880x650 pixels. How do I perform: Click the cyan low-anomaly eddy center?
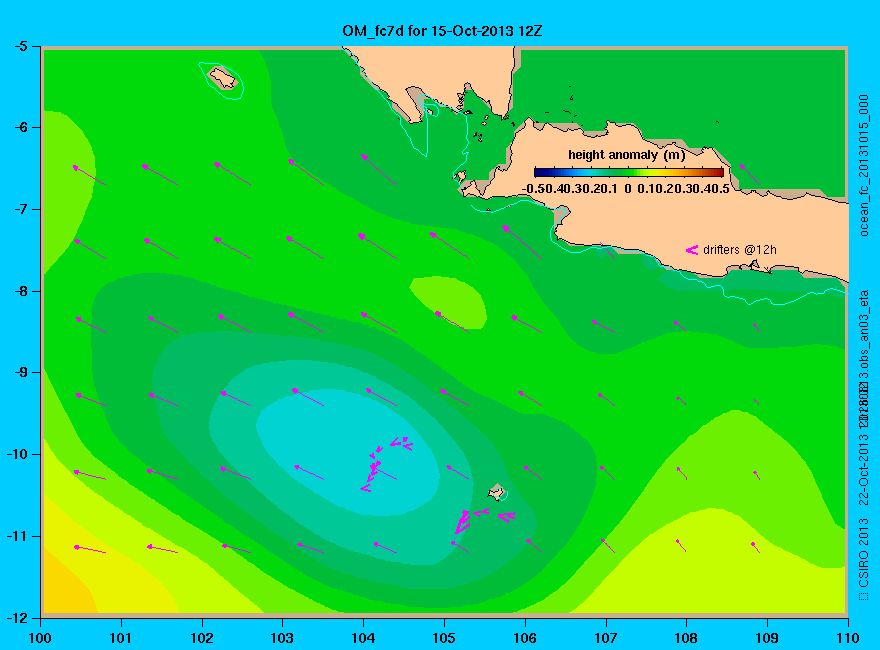348,452
